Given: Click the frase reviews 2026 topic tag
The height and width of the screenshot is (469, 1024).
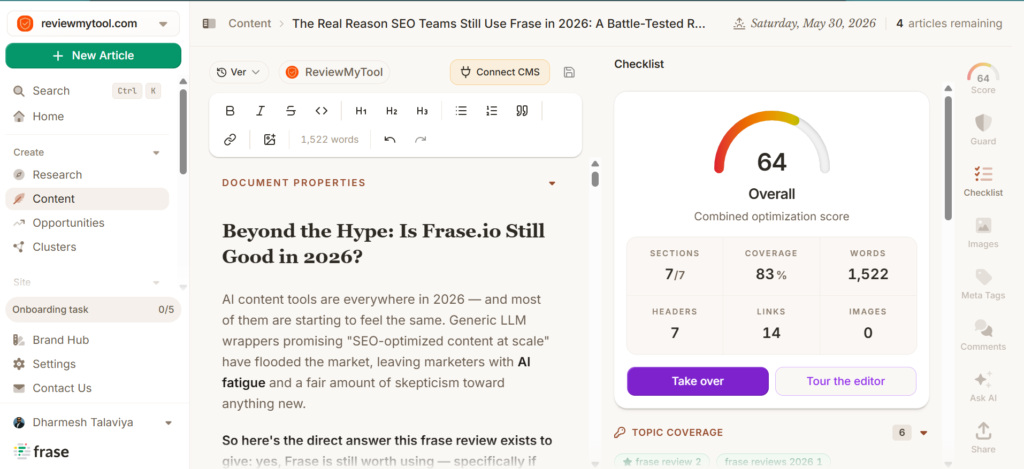Looking at the screenshot, I should (773, 462).
